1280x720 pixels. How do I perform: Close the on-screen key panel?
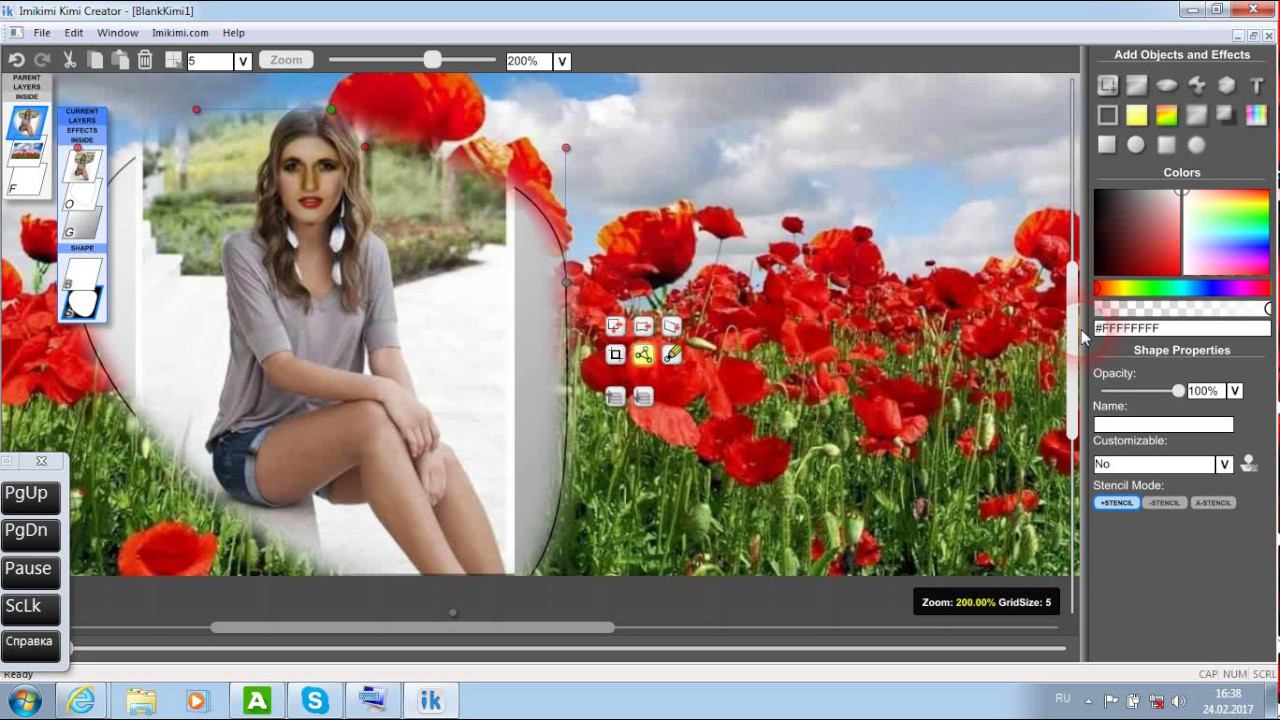41,461
